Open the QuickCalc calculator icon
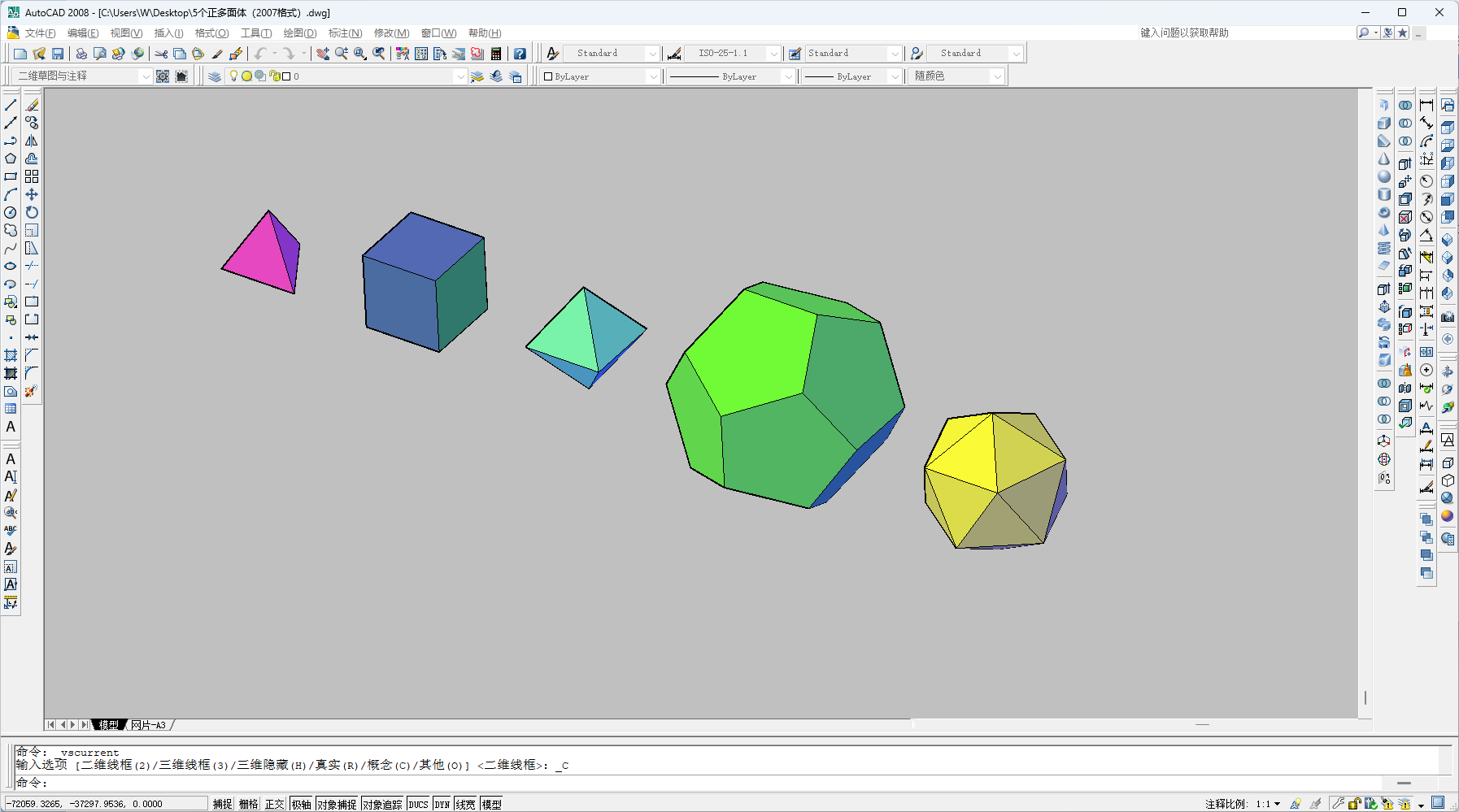This screenshot has height=812, width=1459. [496, 54]
